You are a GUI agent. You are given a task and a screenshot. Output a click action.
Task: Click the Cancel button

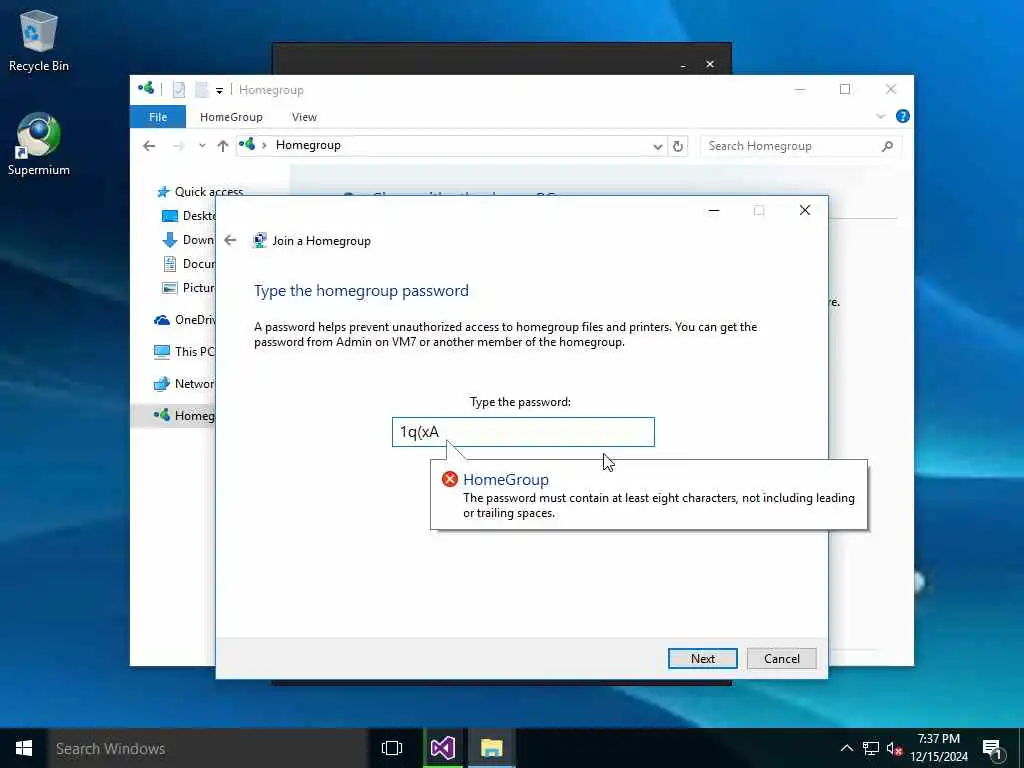(782, 658)
